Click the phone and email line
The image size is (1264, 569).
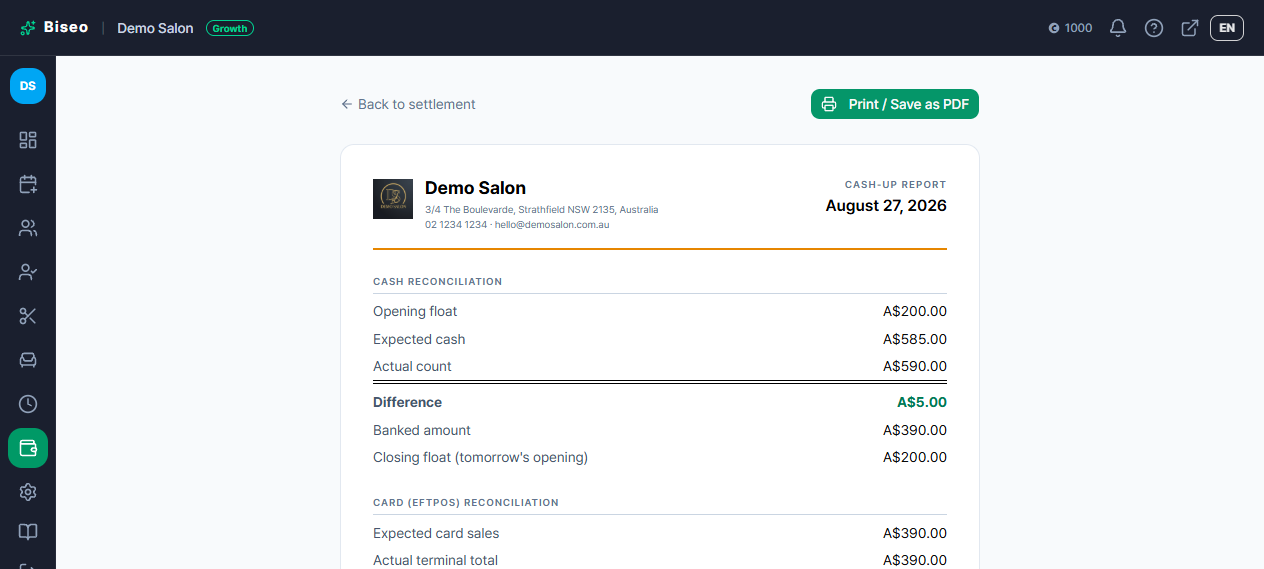[x=517, y=225]
